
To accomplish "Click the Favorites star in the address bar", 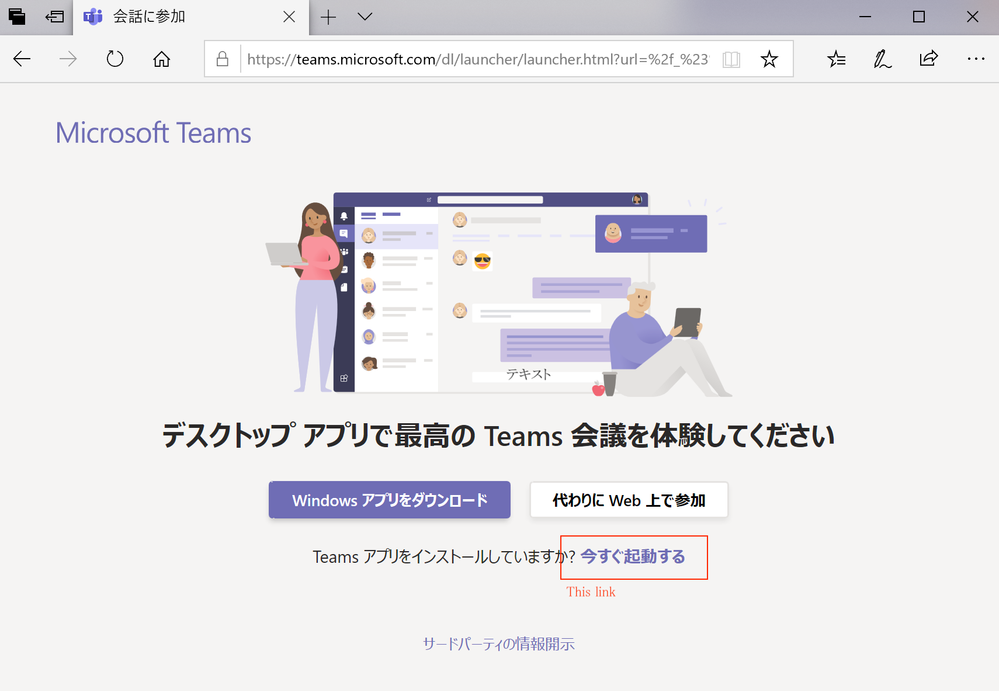I will [769, 60].
